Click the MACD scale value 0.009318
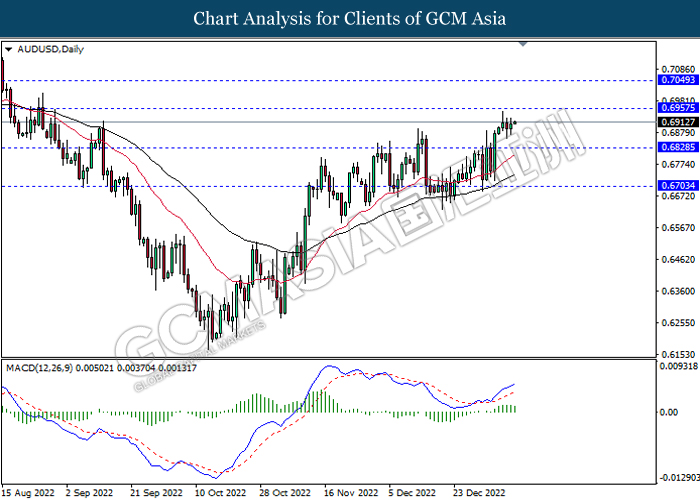 [679, 367]
